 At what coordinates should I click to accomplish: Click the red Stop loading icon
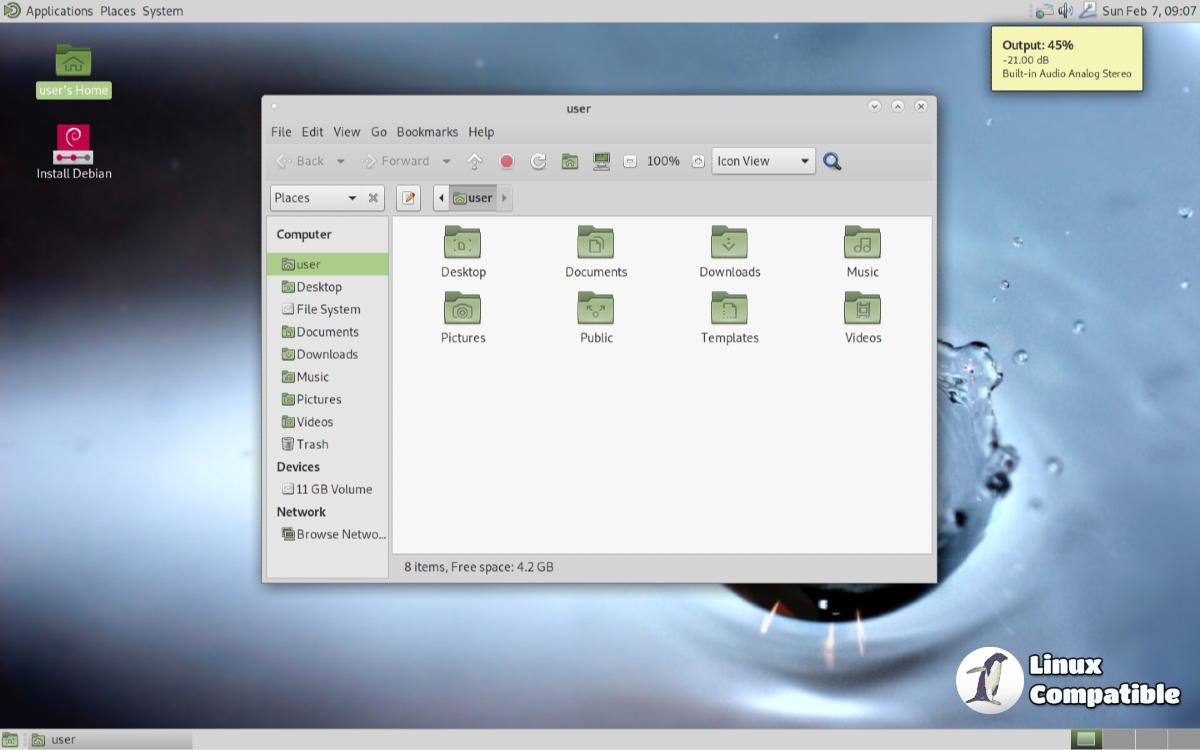point(507,161)
